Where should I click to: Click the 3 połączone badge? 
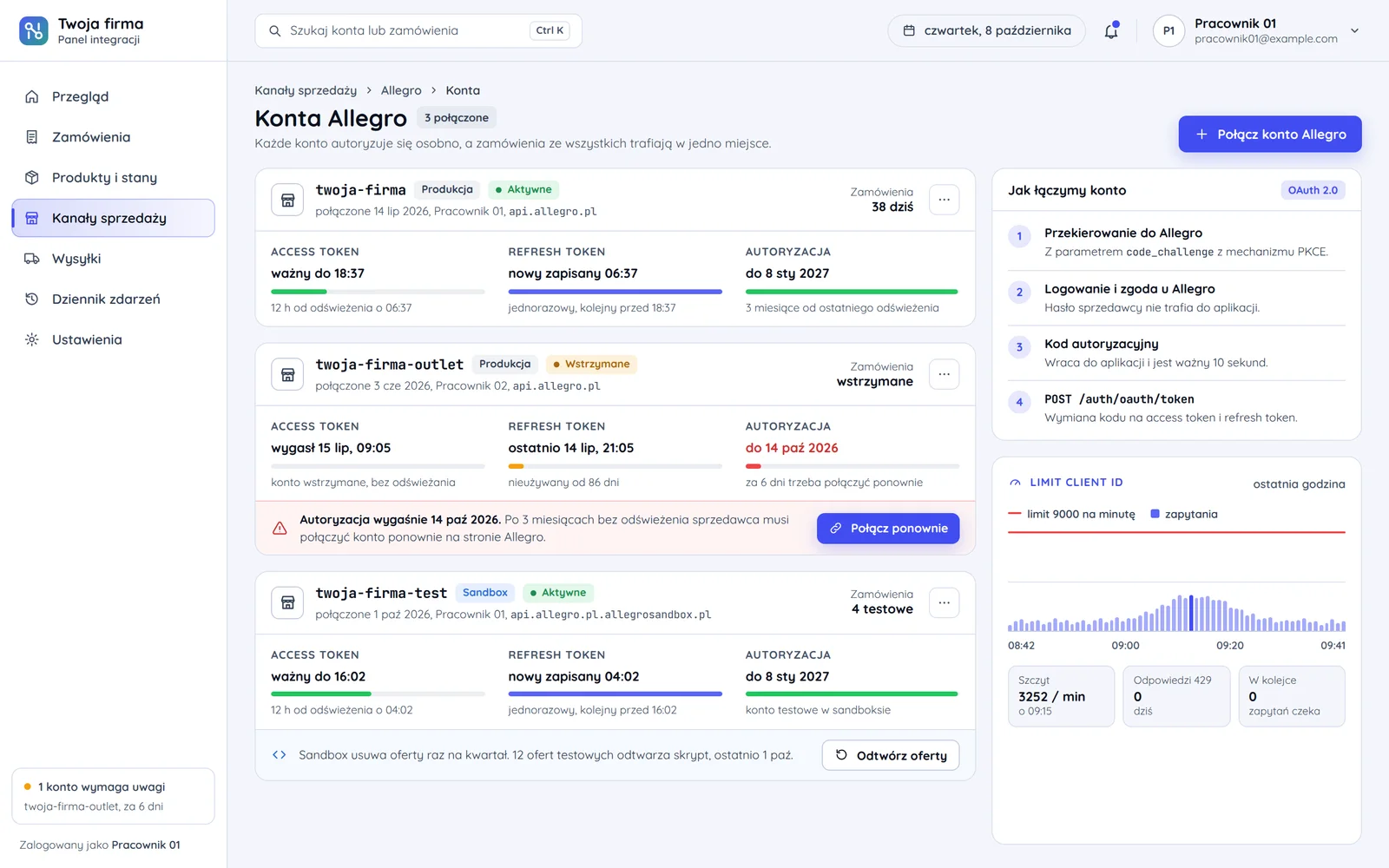click(x=457, y=118)
